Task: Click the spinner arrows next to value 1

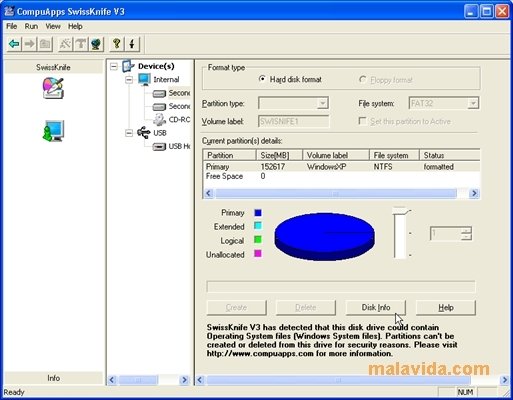Action: (466, 233)
